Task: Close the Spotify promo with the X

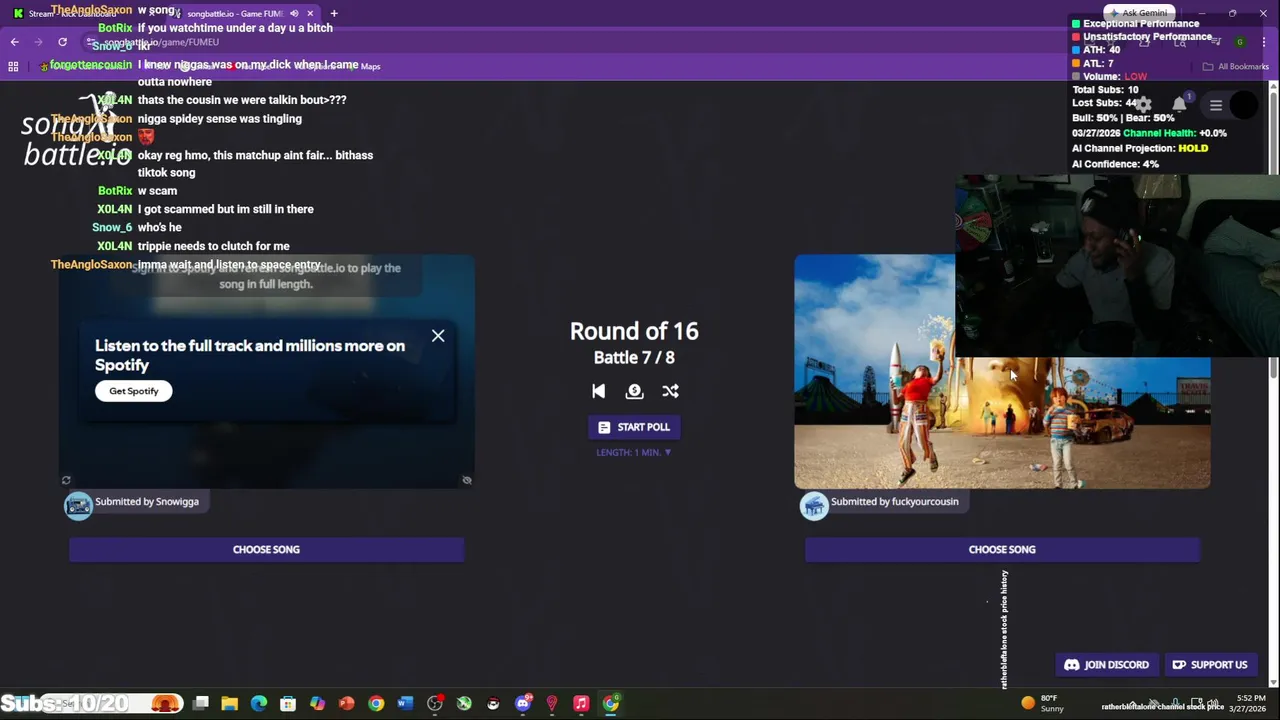Action: (438, 336)
